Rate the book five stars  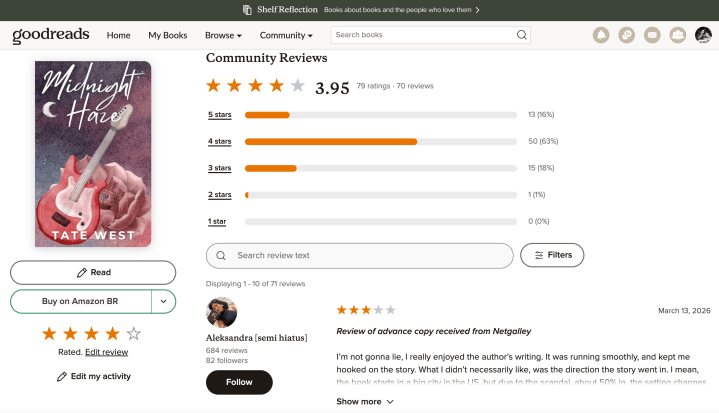[134, 333]
